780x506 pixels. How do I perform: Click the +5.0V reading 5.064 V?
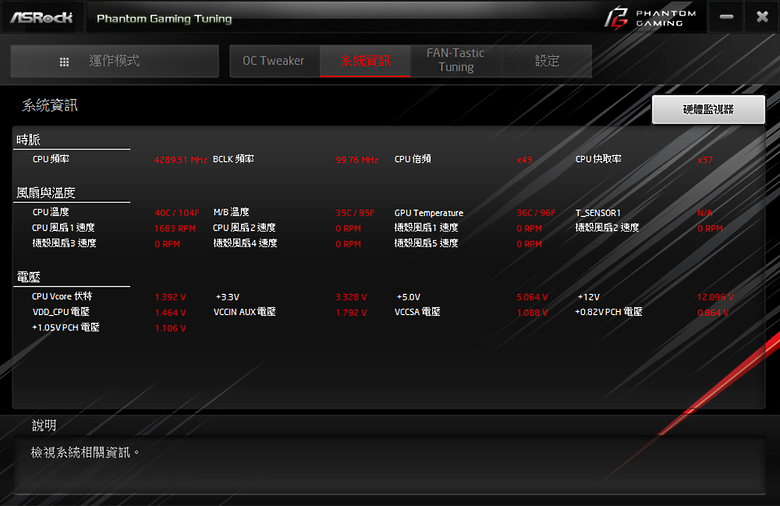(x=532, y=297)
